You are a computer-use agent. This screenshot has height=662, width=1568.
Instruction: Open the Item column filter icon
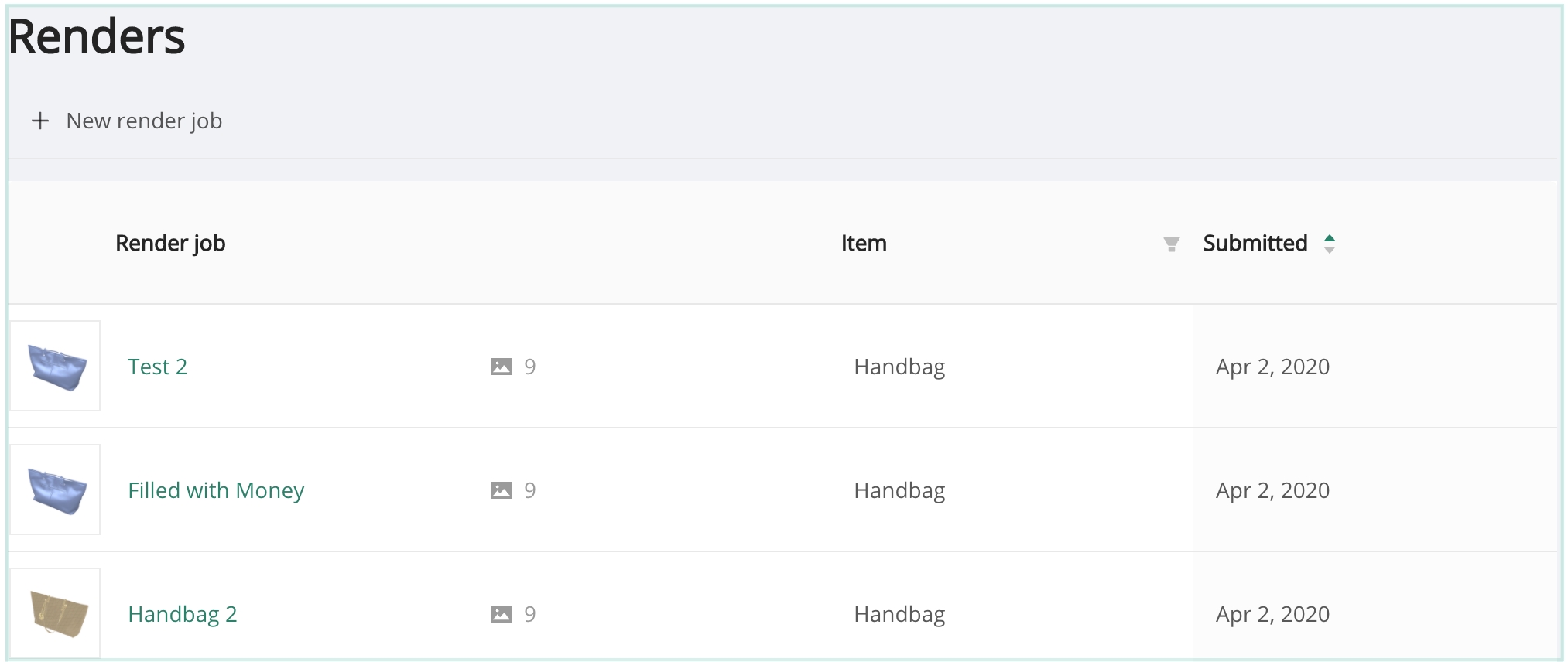pos(1171,244)
